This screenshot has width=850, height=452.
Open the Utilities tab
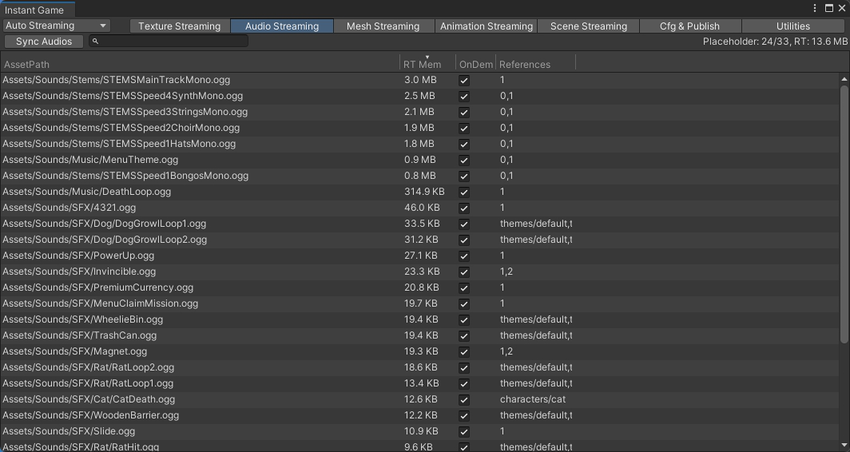tap(793, 26)
